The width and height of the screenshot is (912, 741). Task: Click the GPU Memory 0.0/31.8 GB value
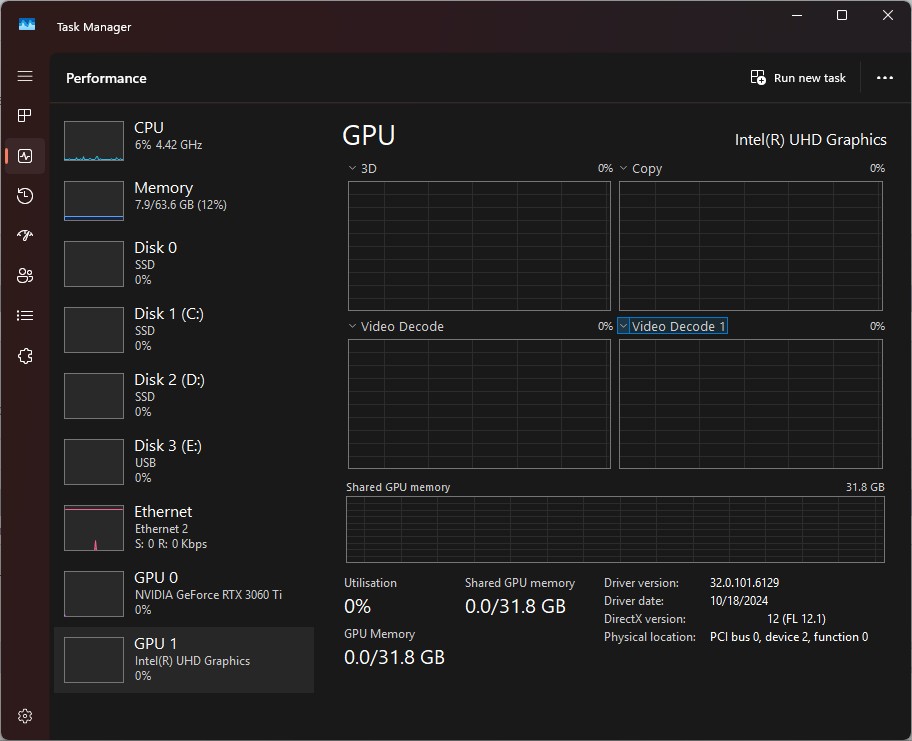point(394,657)
